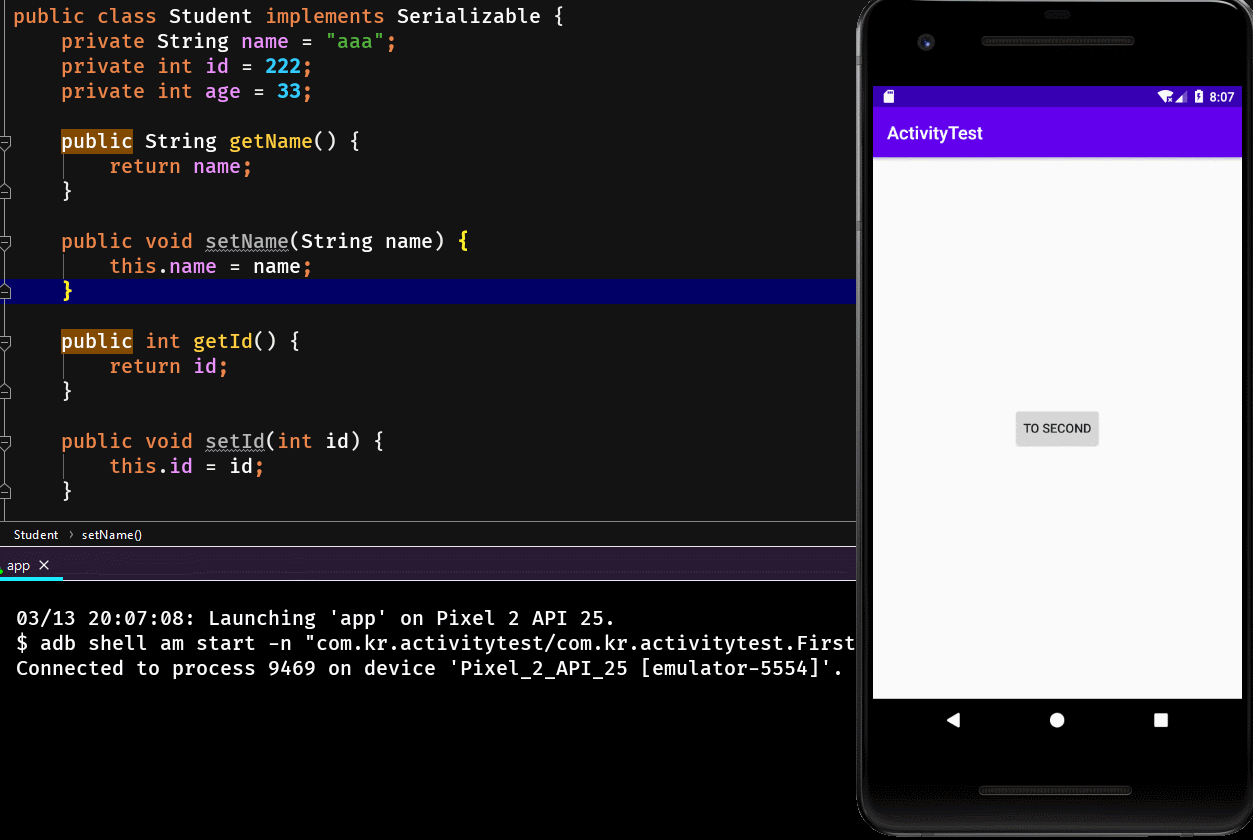Click the fold end marker on highlighted line
Image resolution: width=1253 pixels, height=840 pixels.
tap(5, 291)
